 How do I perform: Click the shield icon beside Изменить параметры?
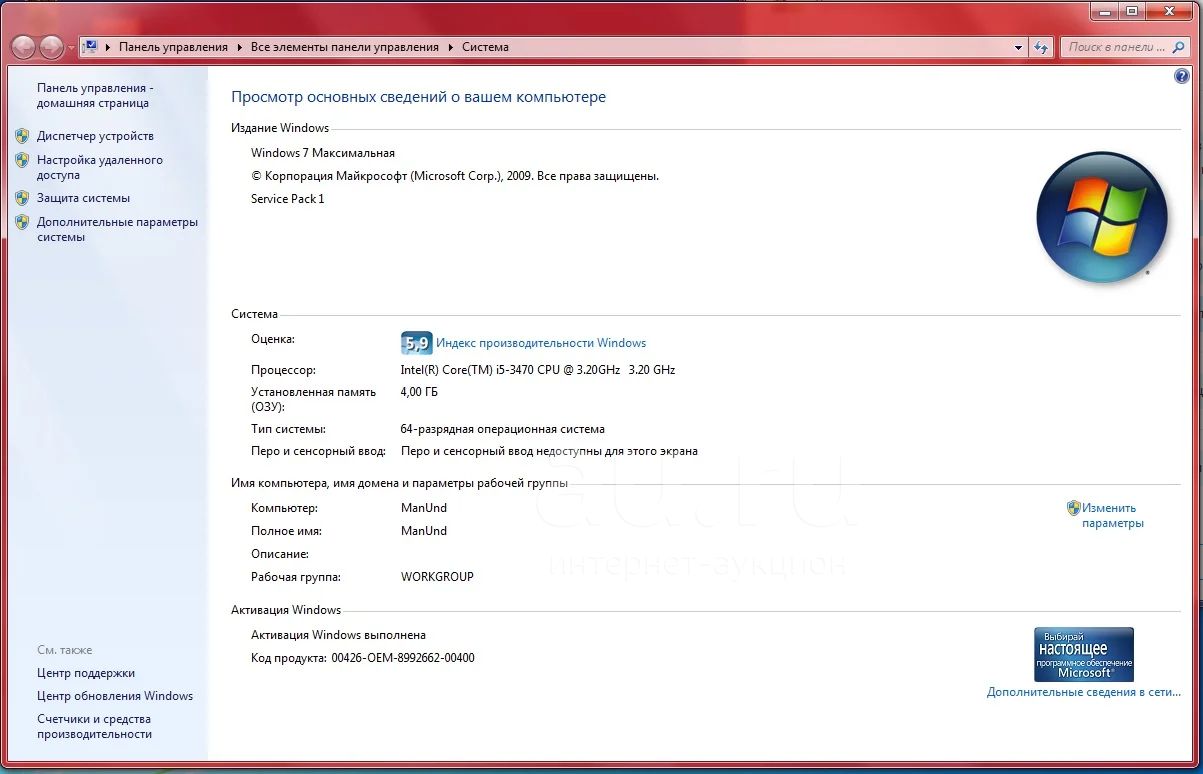point(1074,508)
